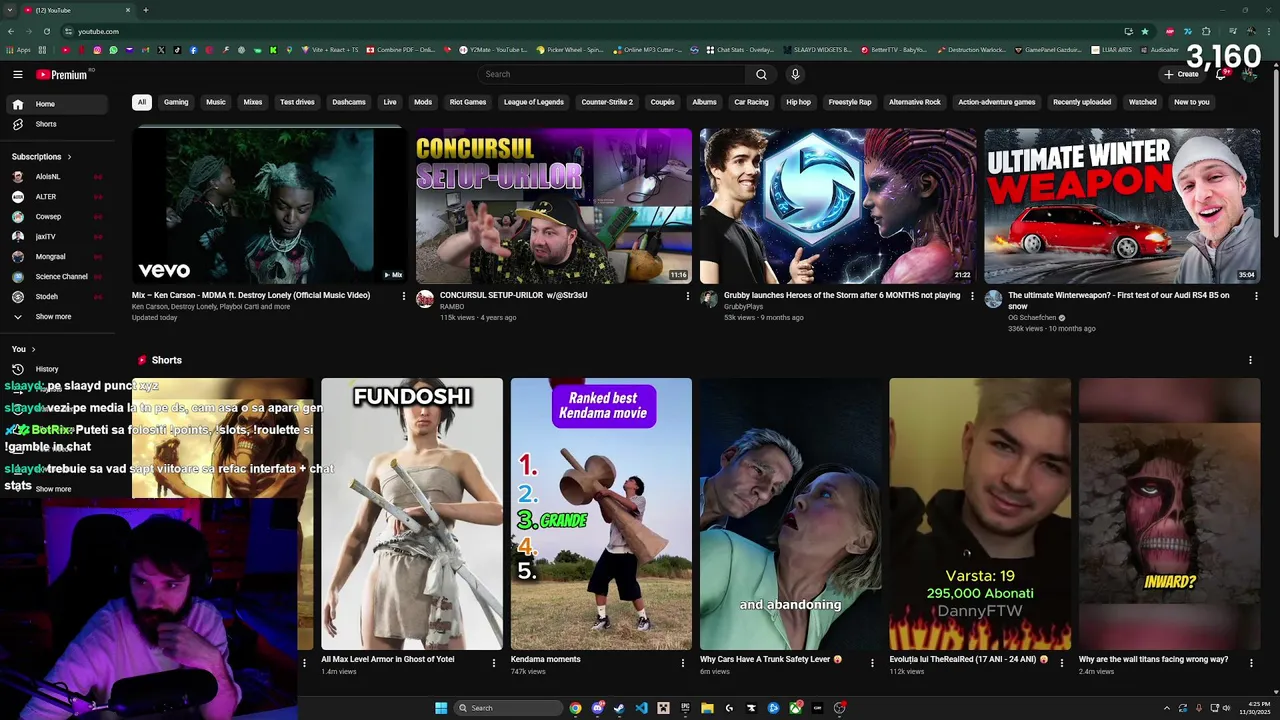The image size is (1280, 720).
Task: Open the You section chevron
Action: [x=33, y=349]
